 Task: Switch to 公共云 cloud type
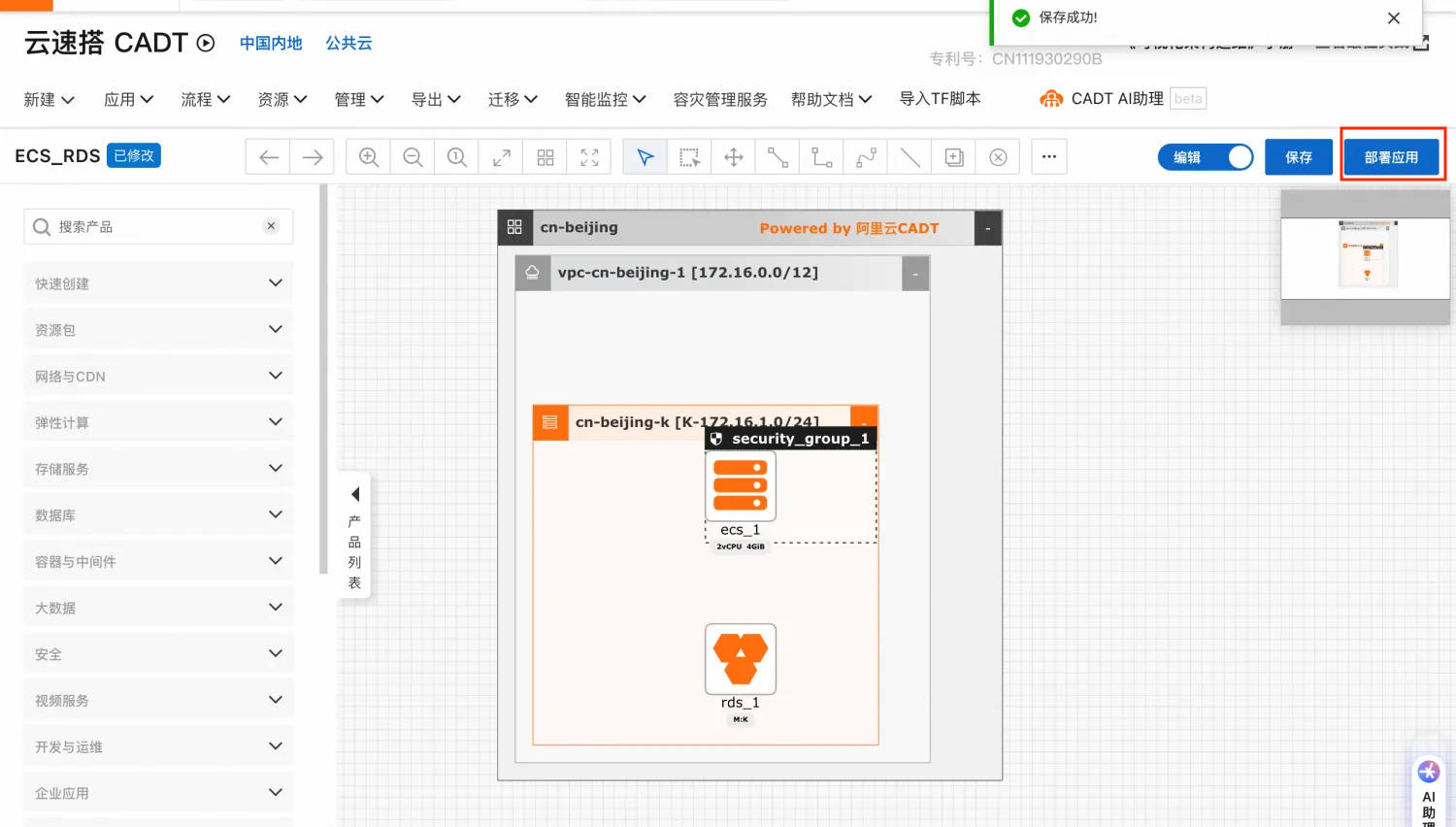348,43
